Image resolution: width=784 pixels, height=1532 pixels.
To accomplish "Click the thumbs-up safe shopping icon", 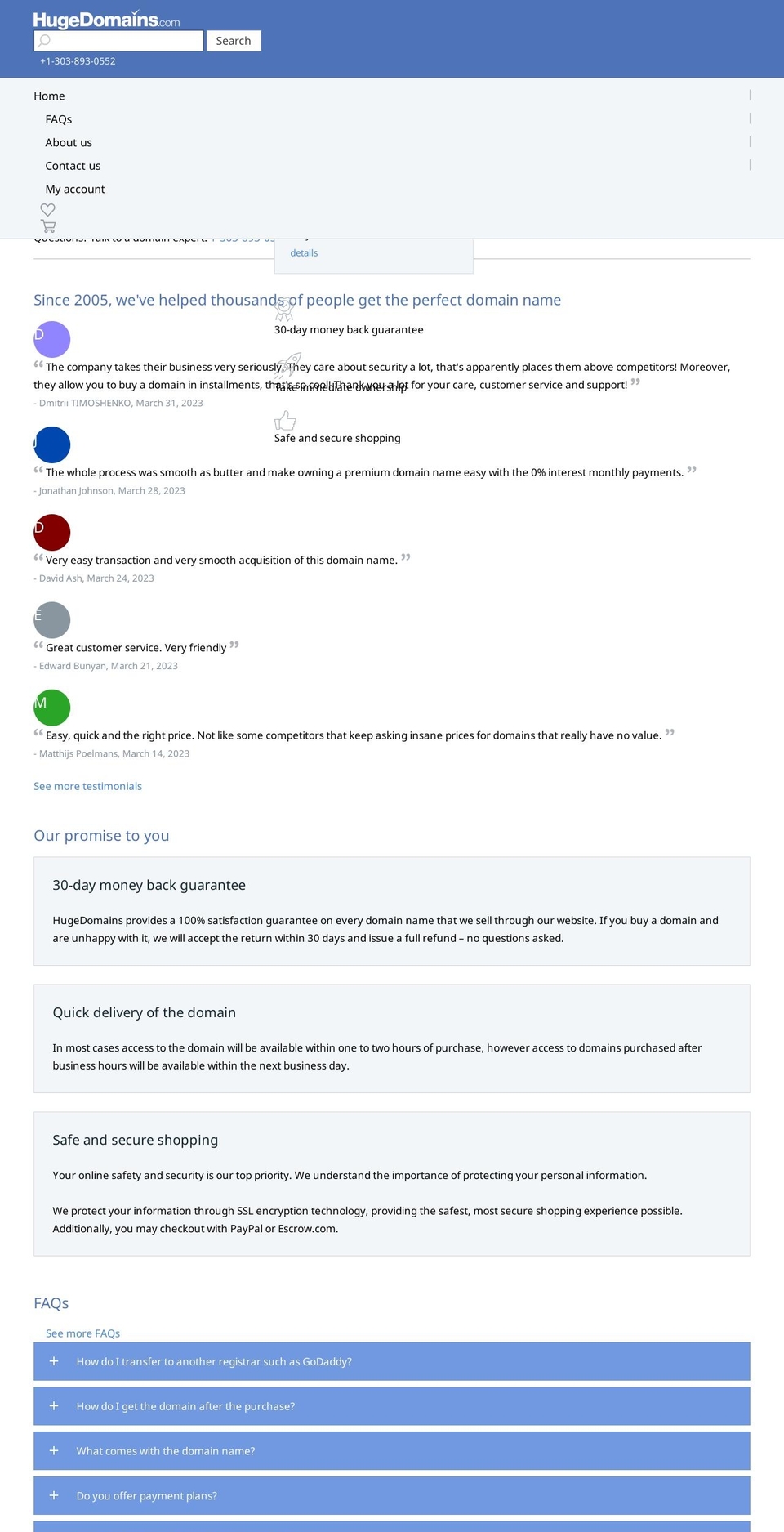I will coord(285,420).
